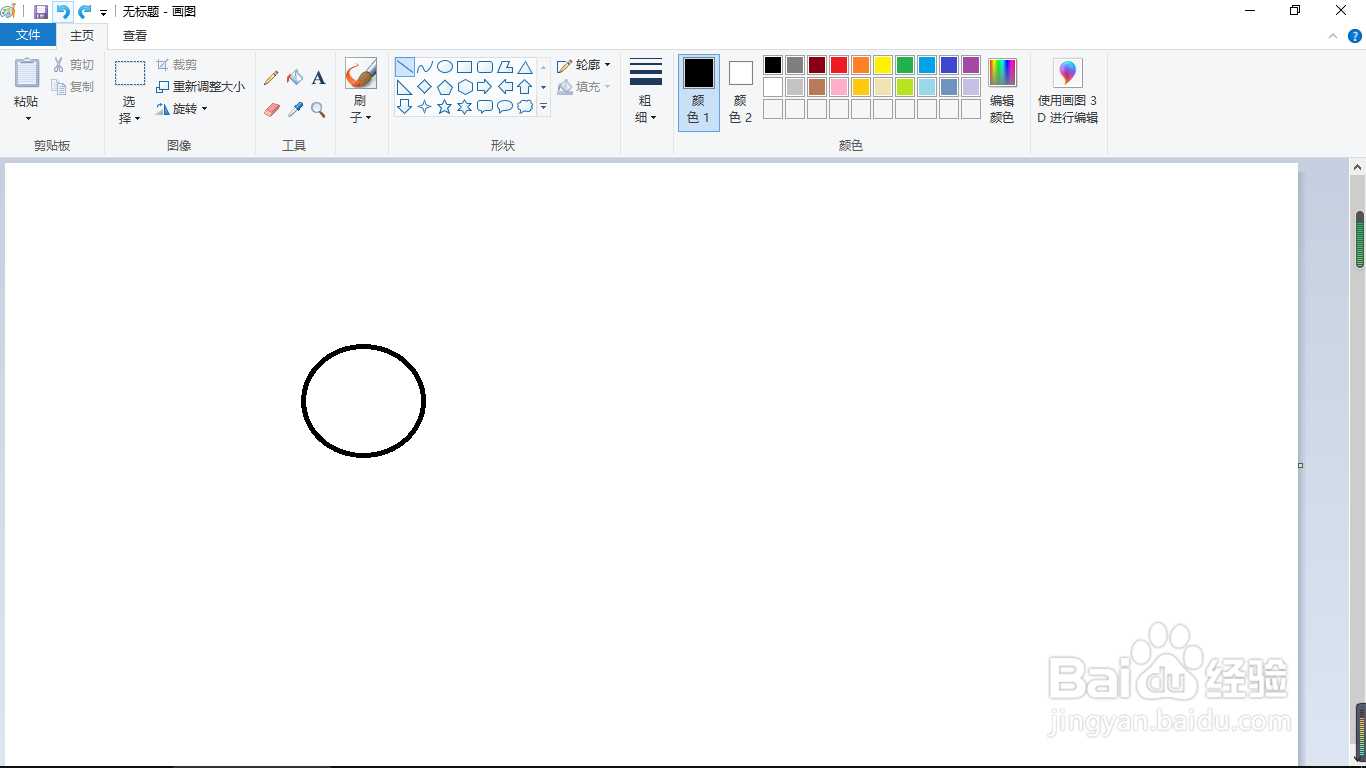This screenshot has width=1366, height=768.
Task: Open the Paste dropdown arrow
Action: [27, 119]
